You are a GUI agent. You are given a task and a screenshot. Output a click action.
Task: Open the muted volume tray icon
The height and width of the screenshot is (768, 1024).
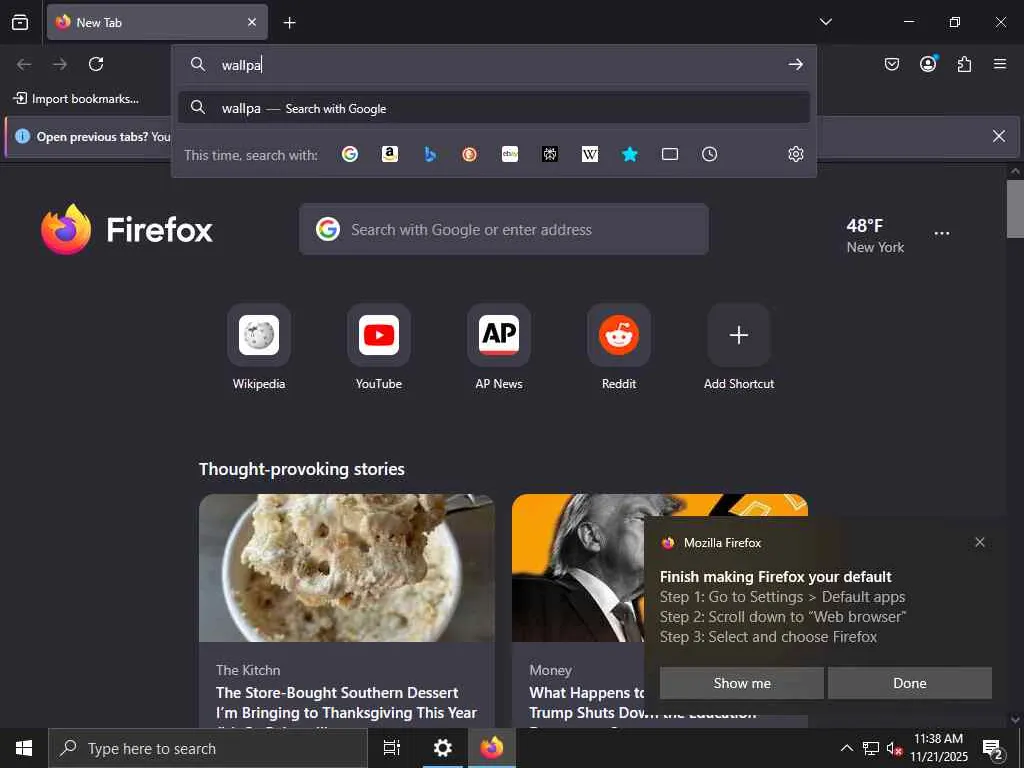(894, 748)
